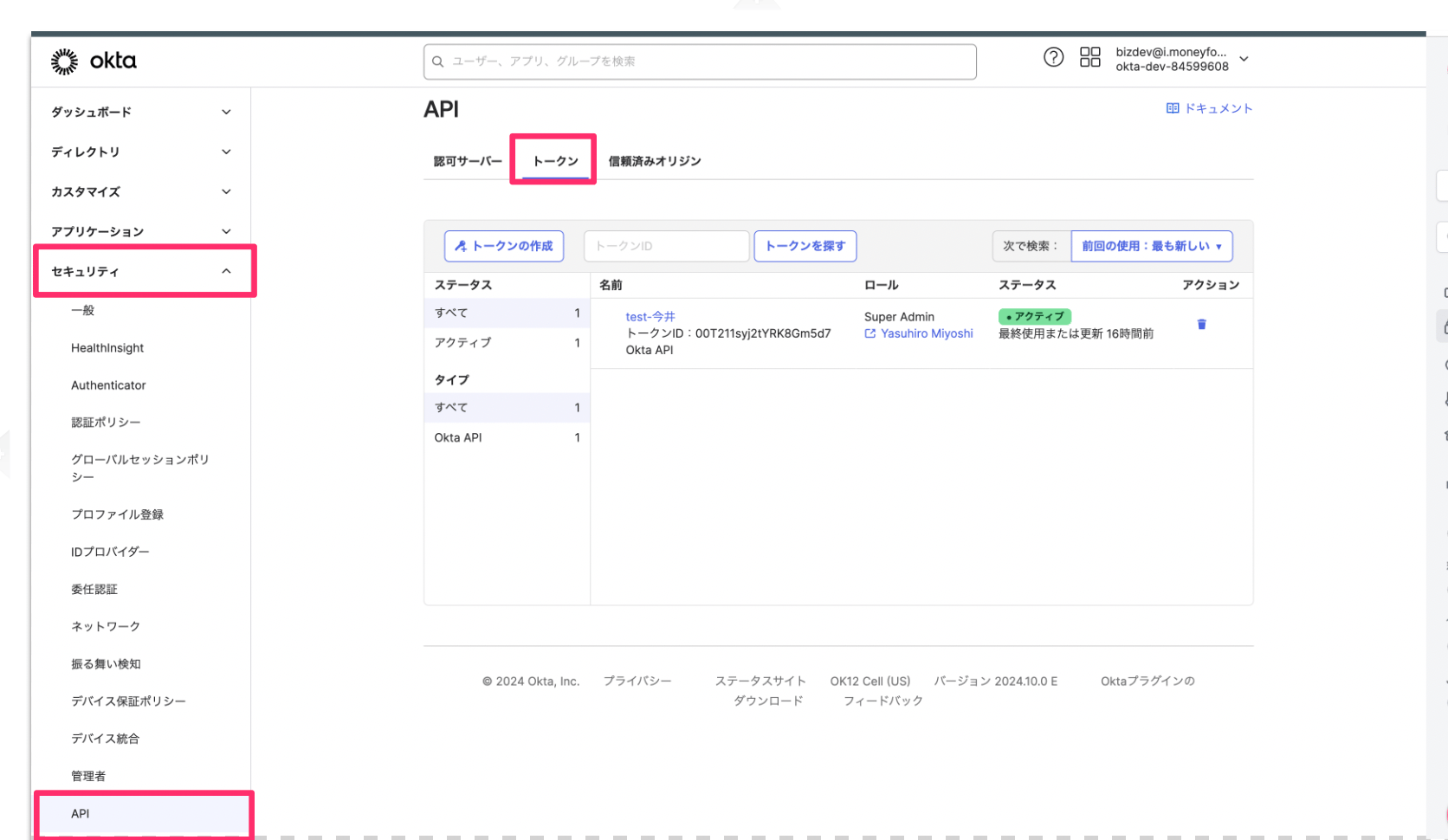Click the Super Admin role text
Image resolution: width=1448 pixels, height=840 pixels.
(899, 316)
